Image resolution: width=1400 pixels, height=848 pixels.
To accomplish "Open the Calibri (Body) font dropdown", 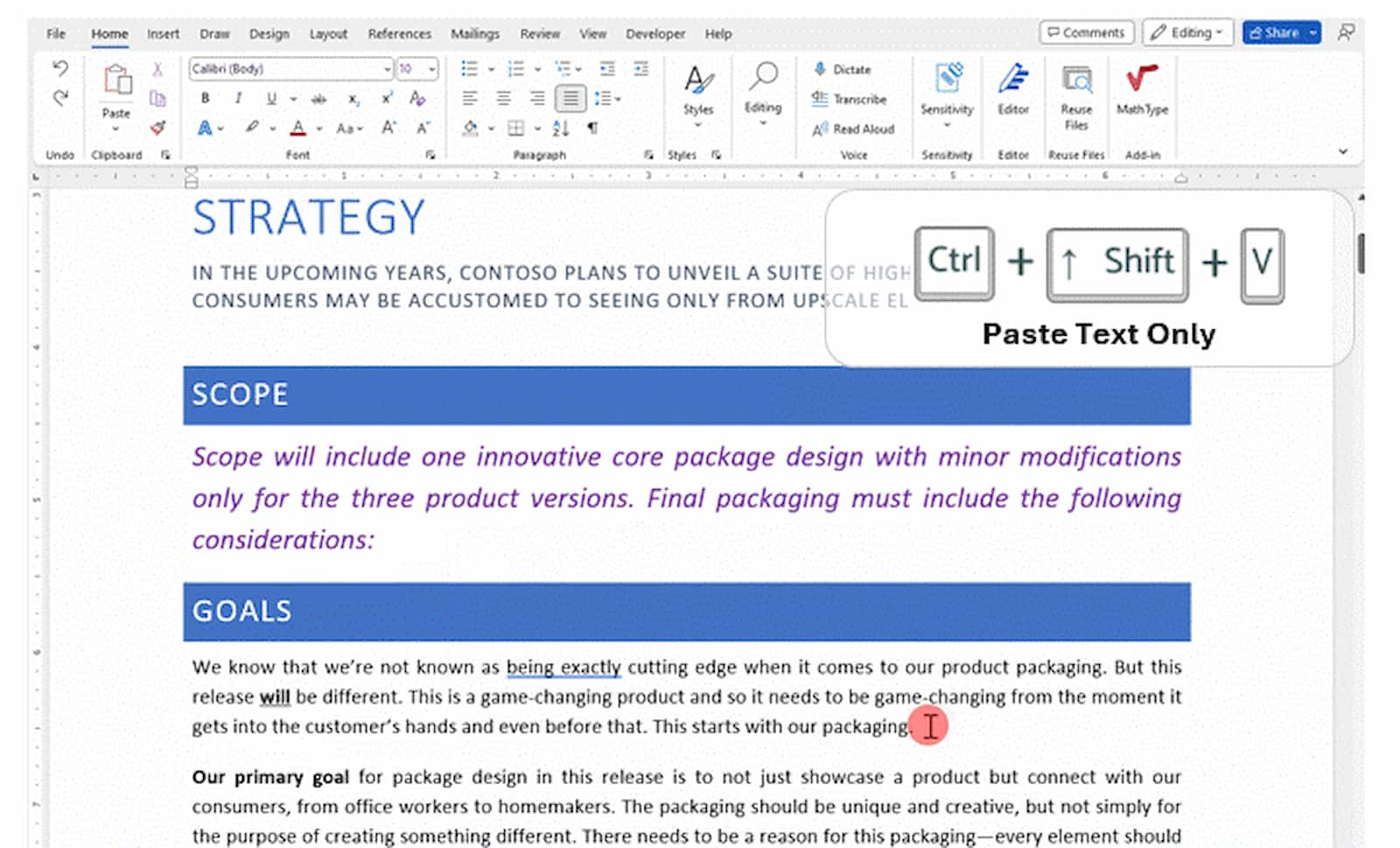I will [x=387, y=68].
